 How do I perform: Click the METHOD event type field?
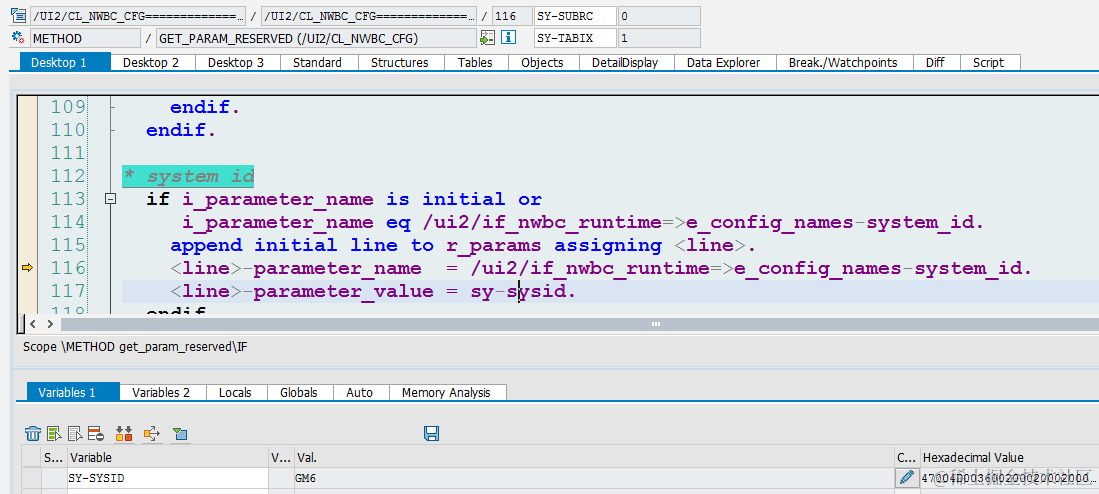click(86, 38)
